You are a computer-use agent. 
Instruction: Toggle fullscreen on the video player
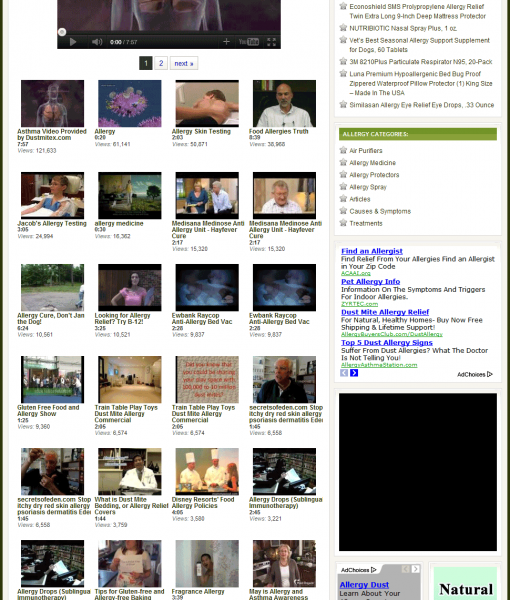pyautogui.click(x=271, y=42)
